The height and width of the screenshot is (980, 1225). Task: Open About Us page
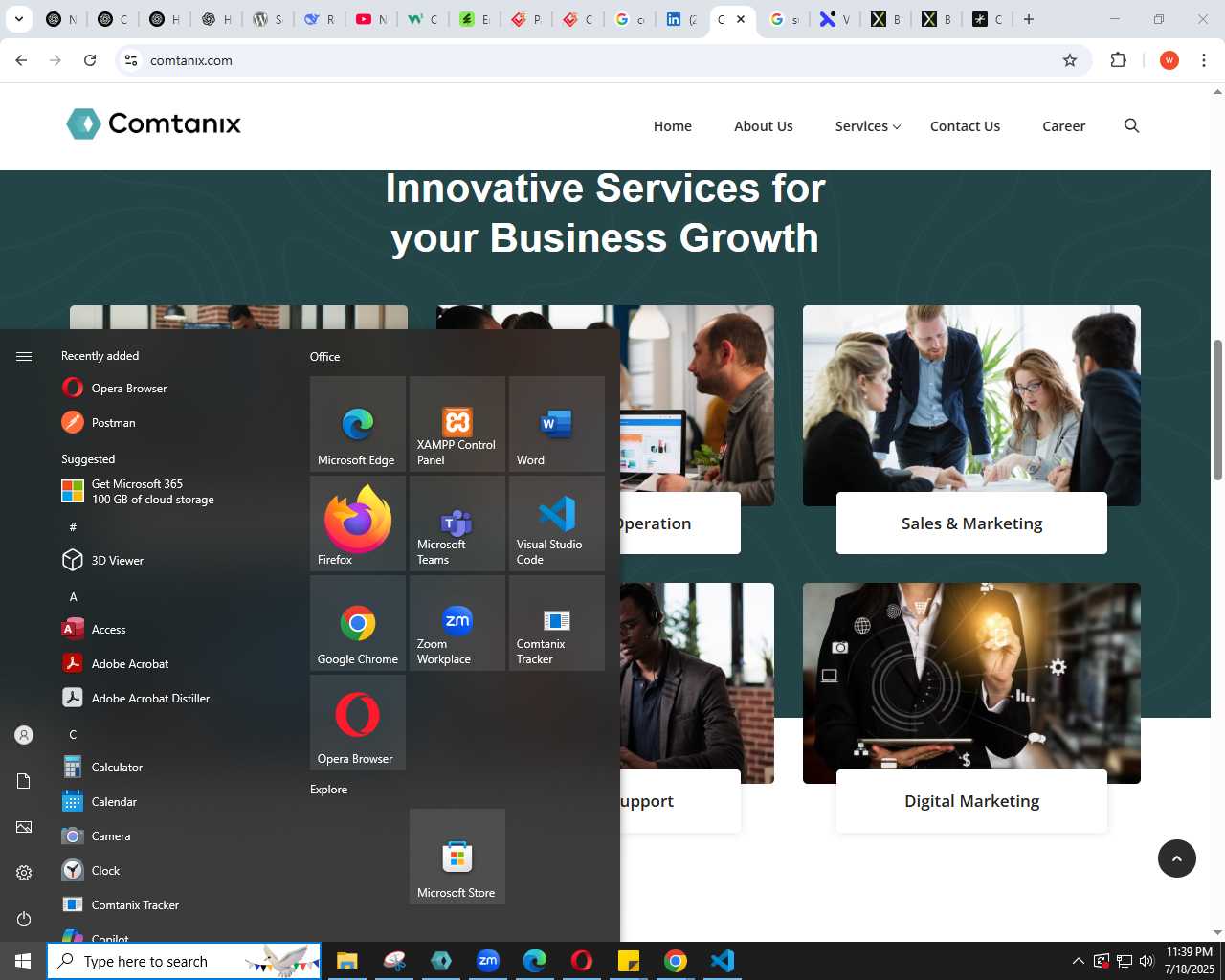coord(764,126)
